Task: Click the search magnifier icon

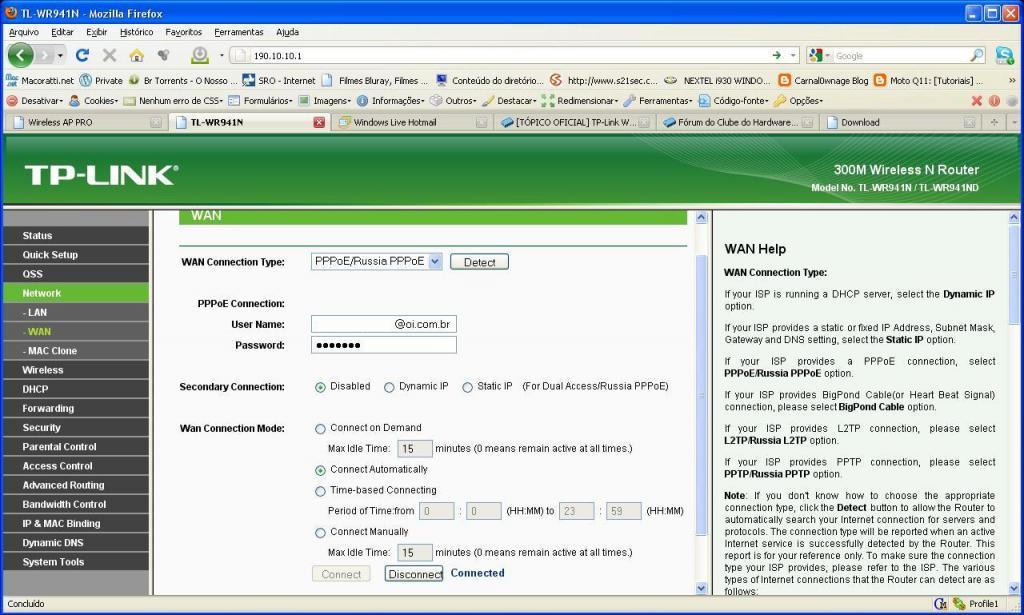Action: click(976, 55)
